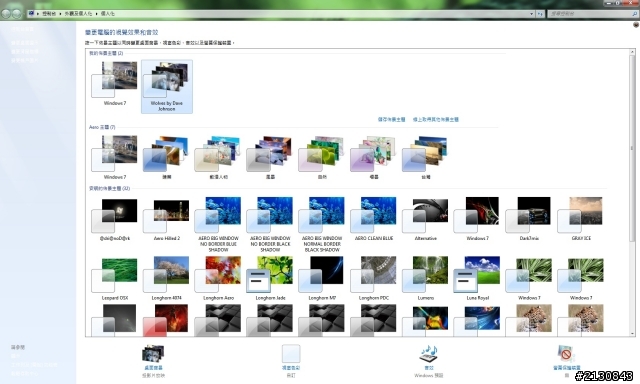
Task: Apply the Aero Hilted 2 theme
Action: pyautogui.click(x=167, y=219)
